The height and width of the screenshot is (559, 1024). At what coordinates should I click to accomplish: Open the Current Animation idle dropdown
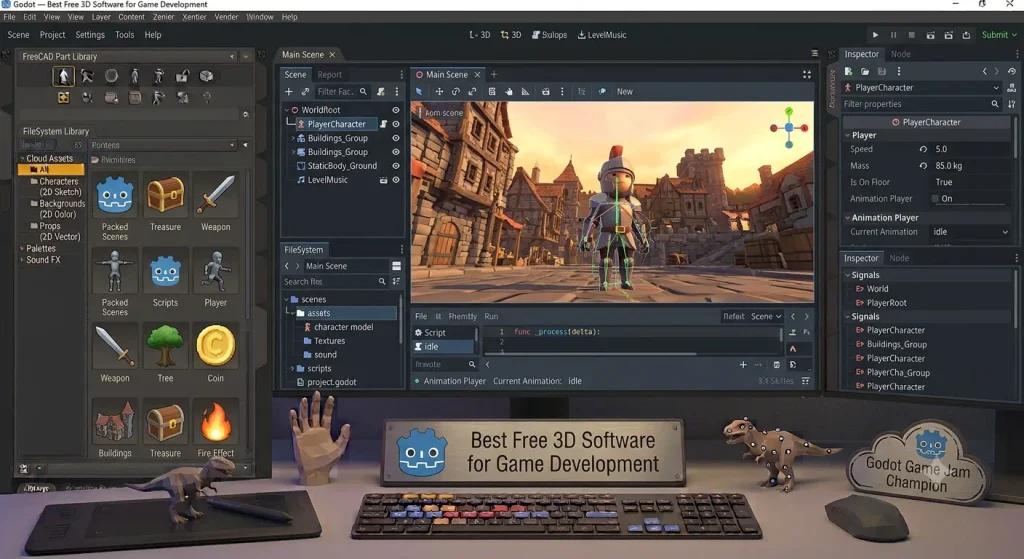click(970, 232)
